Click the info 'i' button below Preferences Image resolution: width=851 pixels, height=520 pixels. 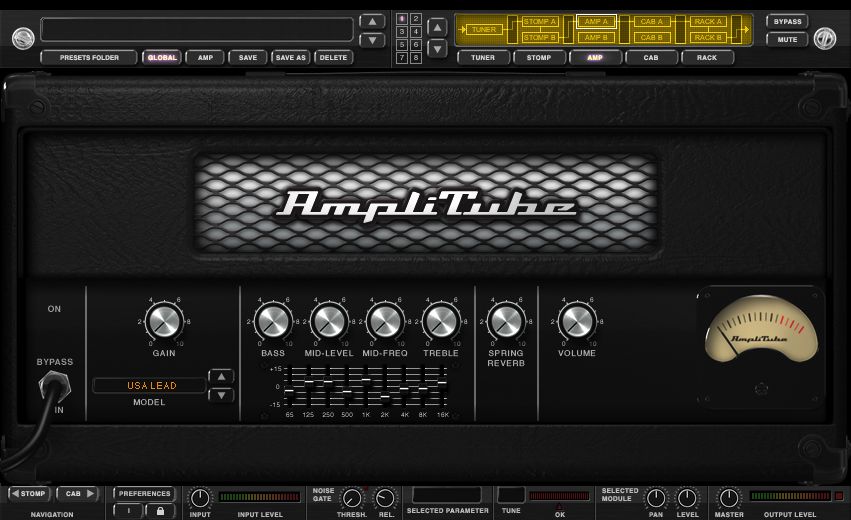(x=129, y=511)
